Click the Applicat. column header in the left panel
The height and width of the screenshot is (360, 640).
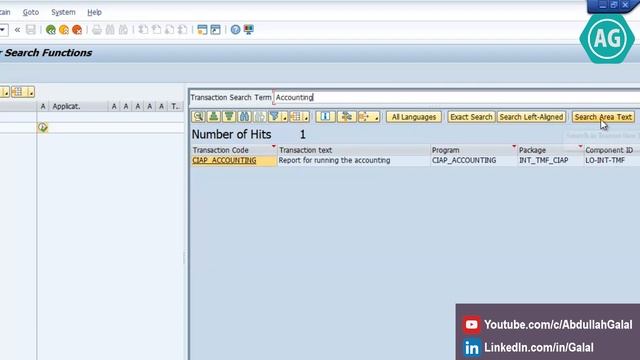point(78,106)
